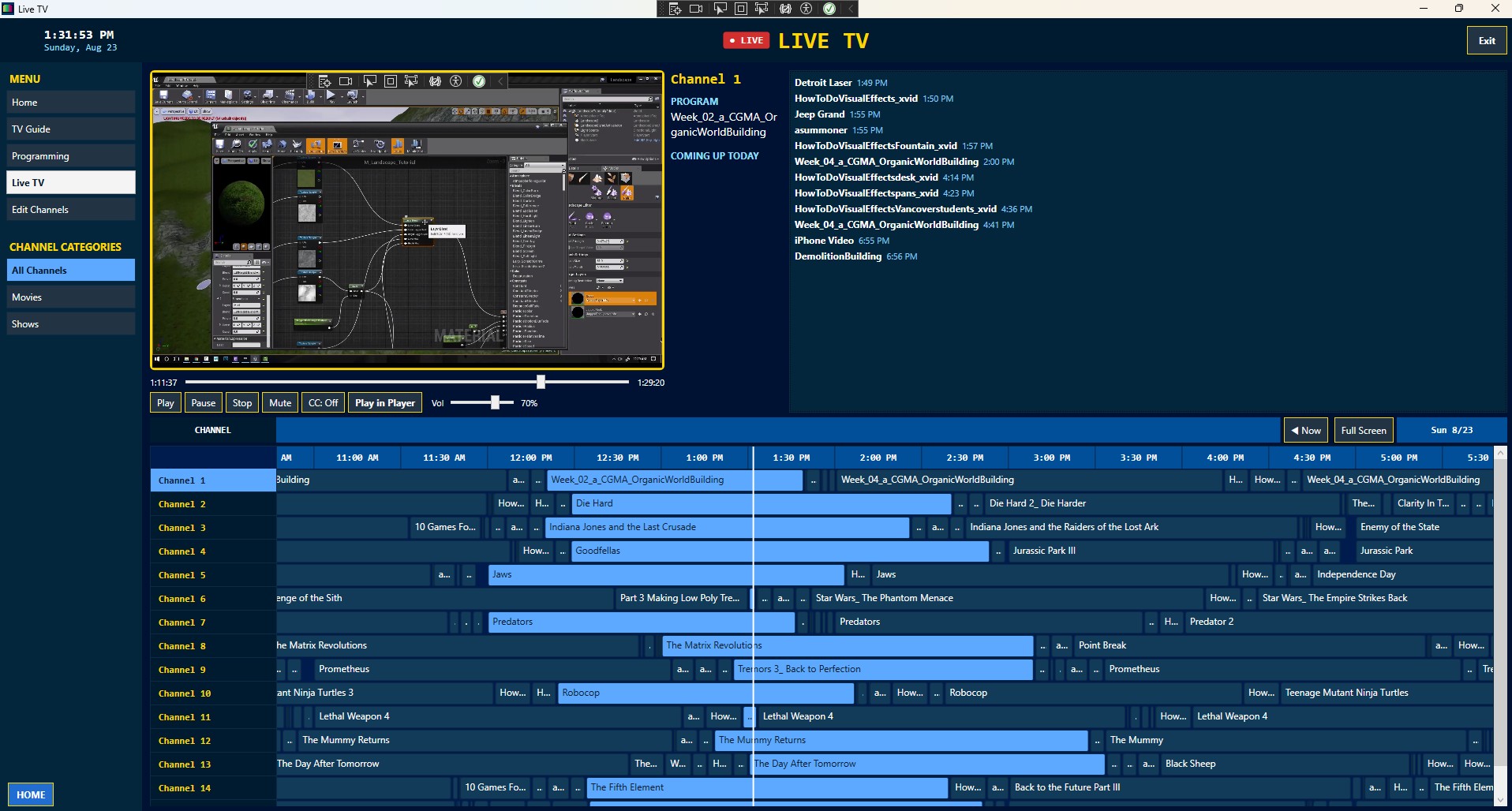1512x811 pixels.
Task: Select 'Indiana Jones and the Raiders of the Lost Ark'
Action: [1131, 527]
